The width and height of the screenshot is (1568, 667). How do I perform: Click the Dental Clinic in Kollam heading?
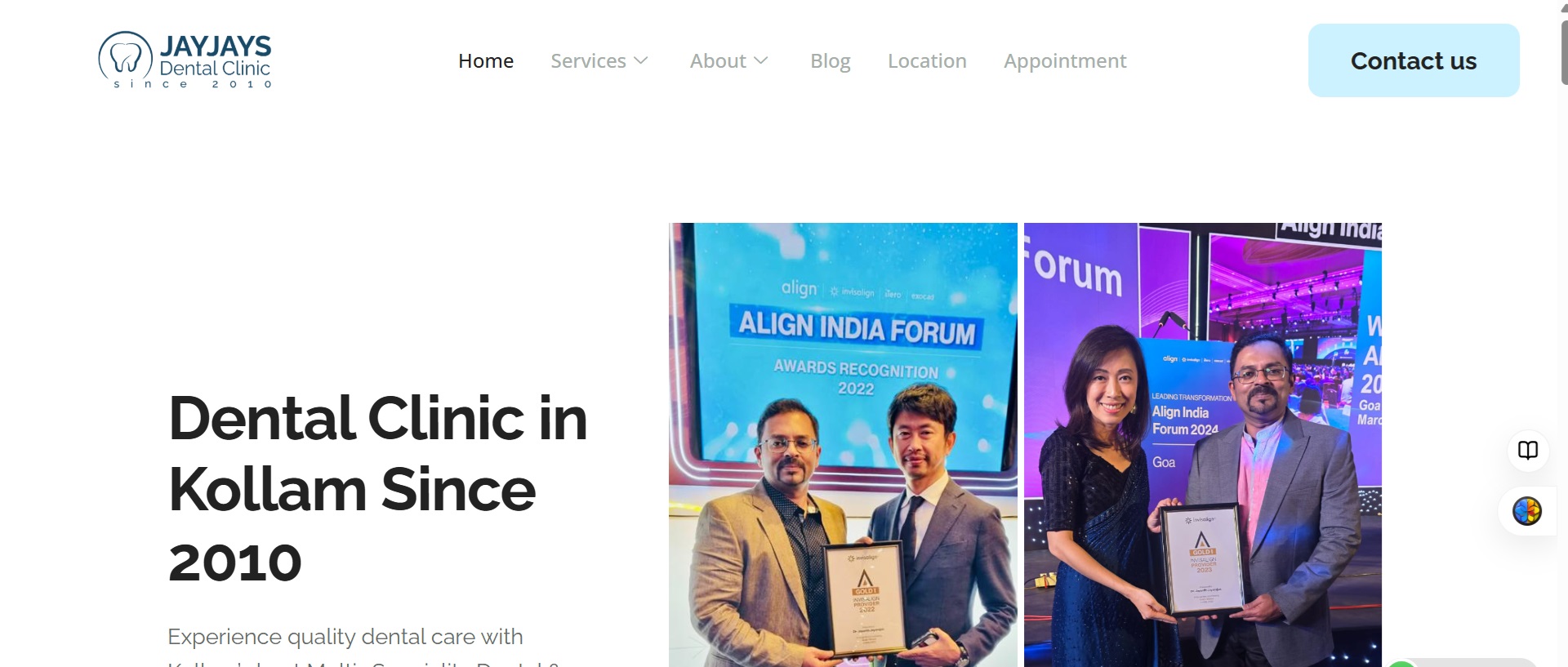pyautogui.click(x=377, y=489)
